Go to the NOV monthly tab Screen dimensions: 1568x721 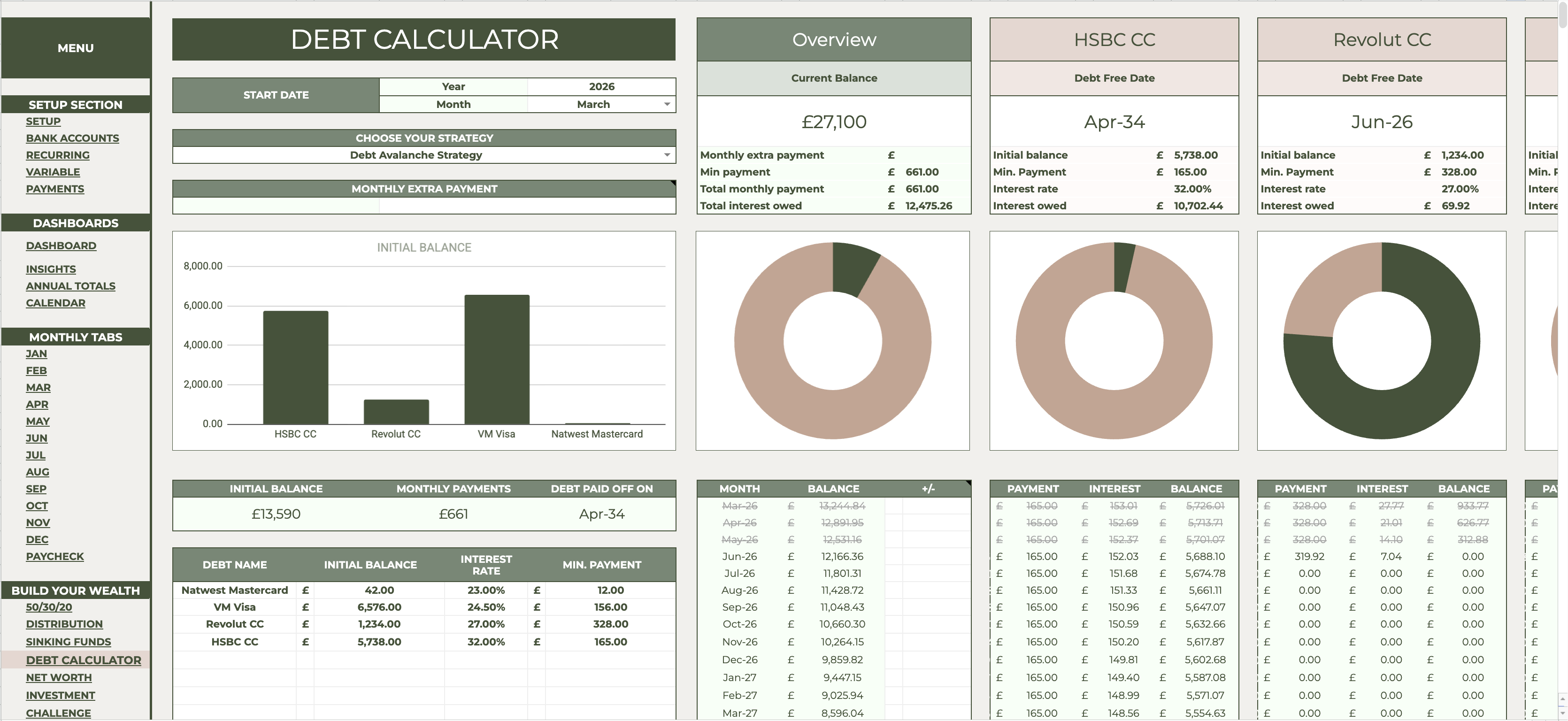point(38,522)
